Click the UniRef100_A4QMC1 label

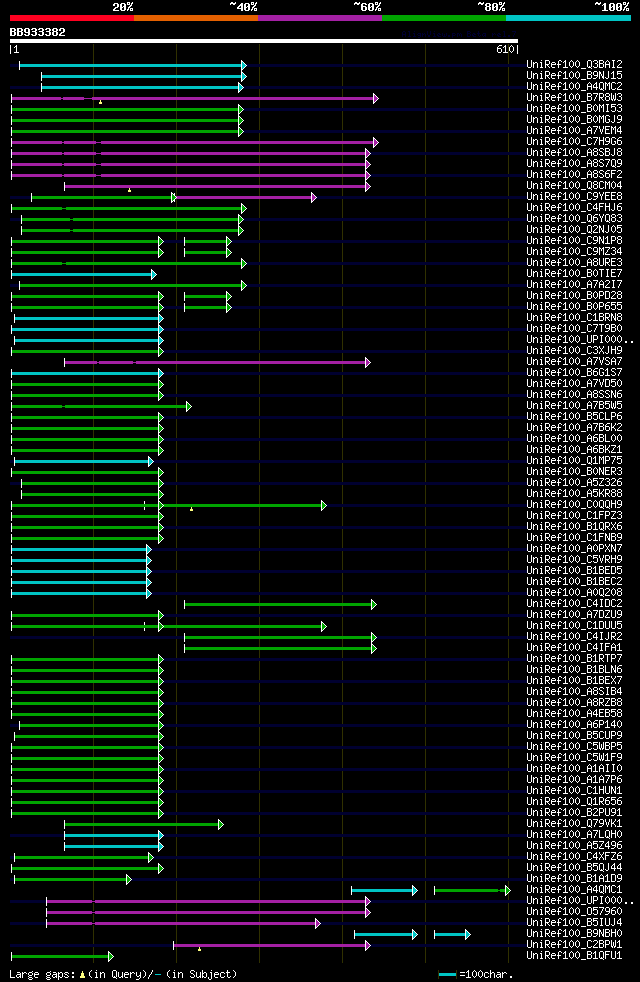coord(574,890)
